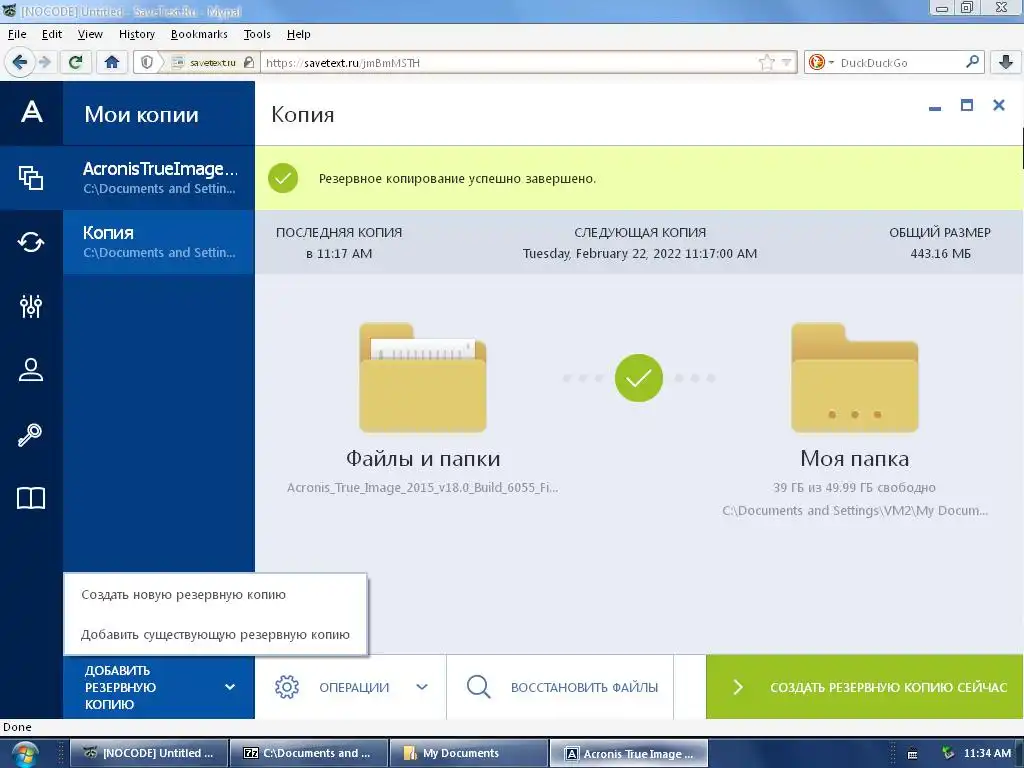Click the 443.16 МБ total size value

[940, 253]
